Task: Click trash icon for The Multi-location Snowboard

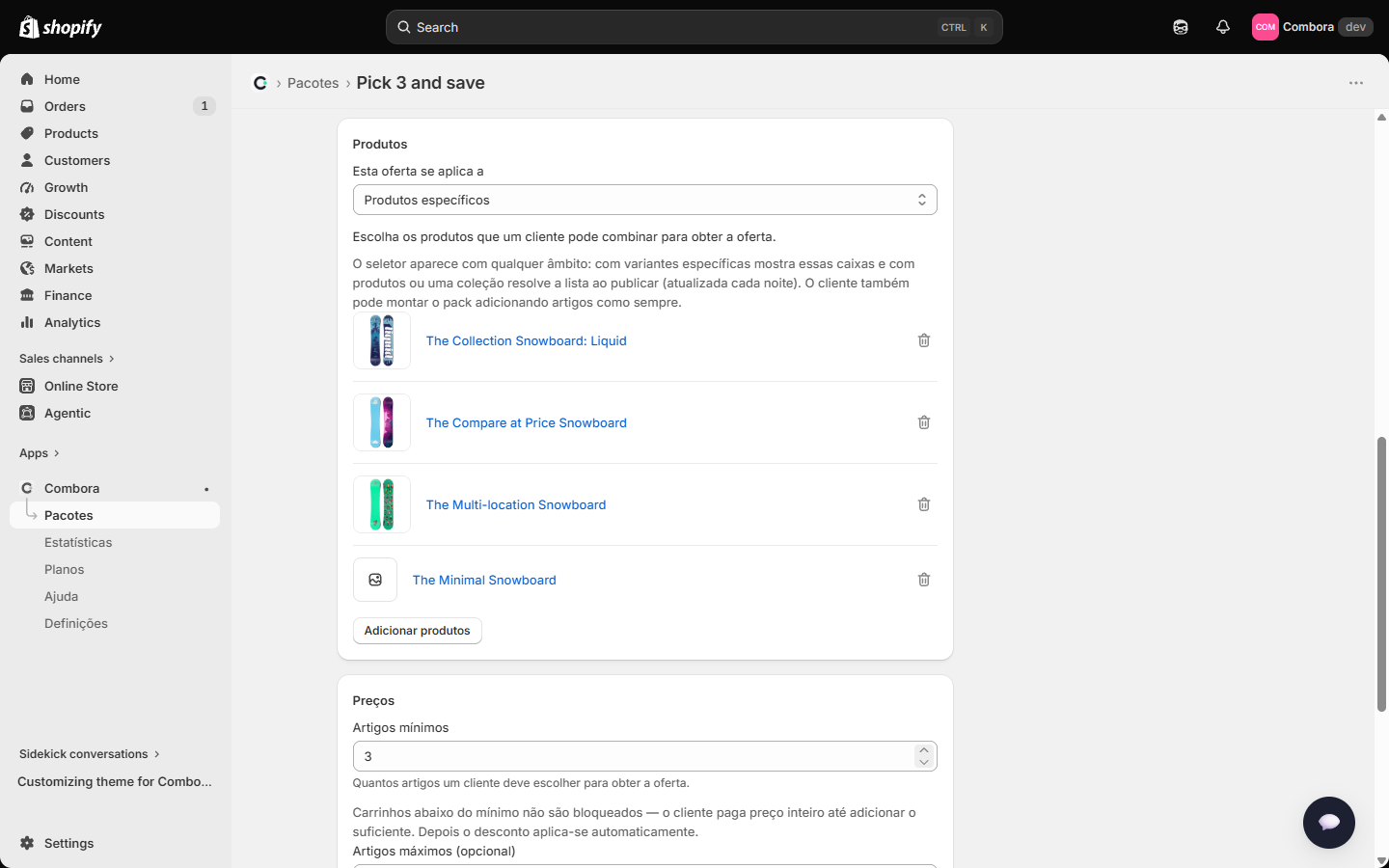Action: coord(924,504)
